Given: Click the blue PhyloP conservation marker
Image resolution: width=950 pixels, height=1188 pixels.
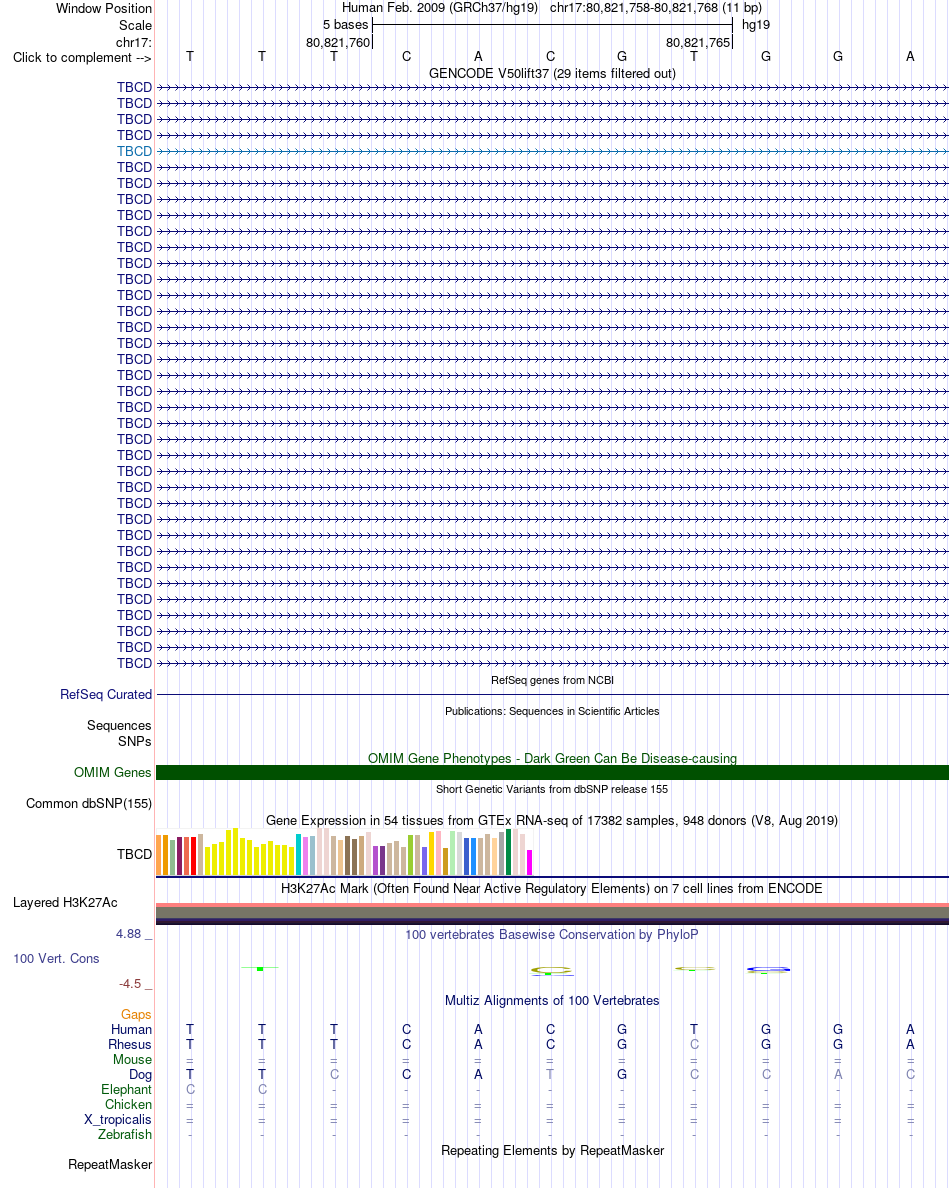Looking at the screenshot, I should [768, 969].
